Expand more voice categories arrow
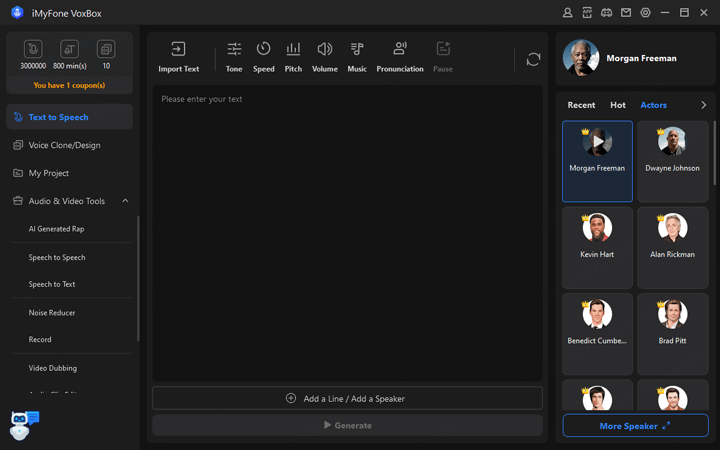The width and height of the screenshot is (720, 450). coord(703,105)
